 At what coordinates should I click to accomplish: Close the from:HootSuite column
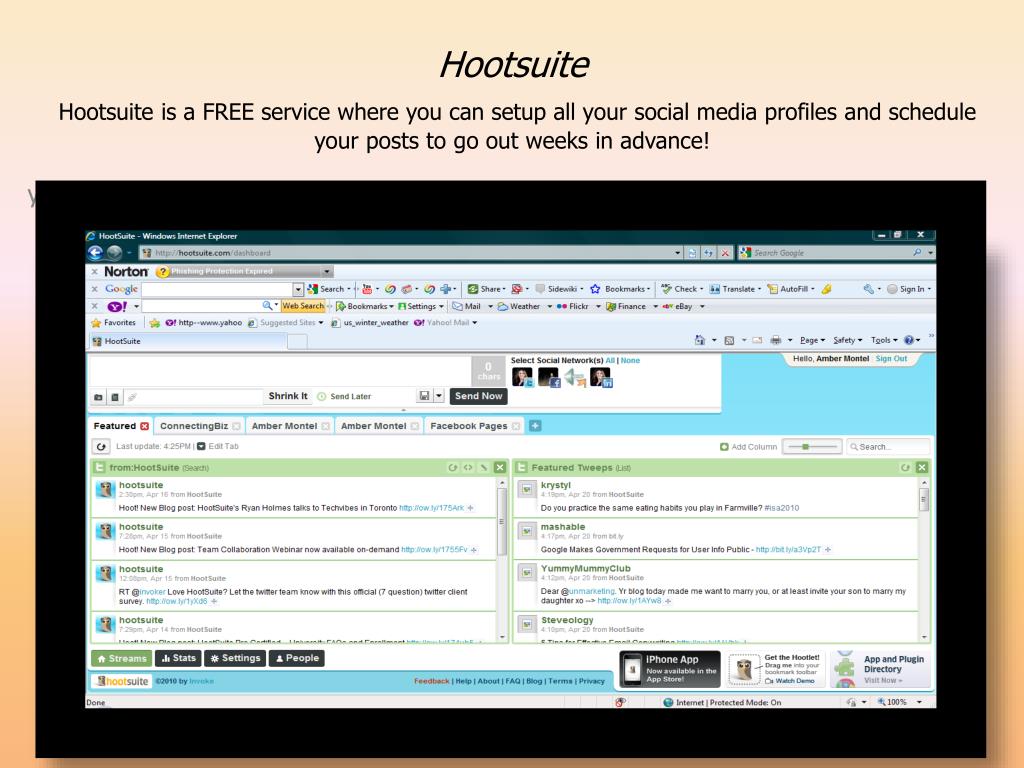[500, 468]
